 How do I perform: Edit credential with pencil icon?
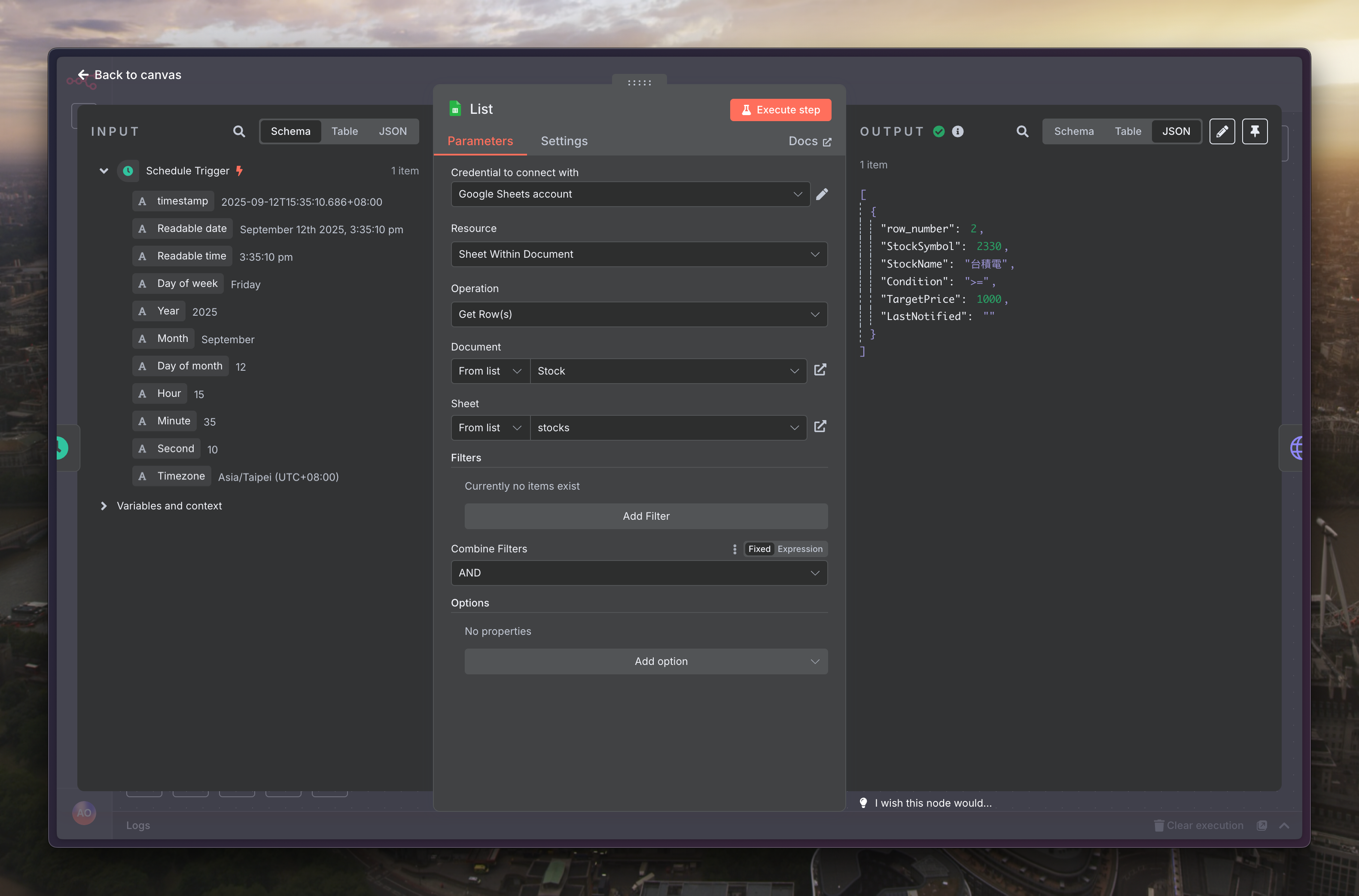821,194
